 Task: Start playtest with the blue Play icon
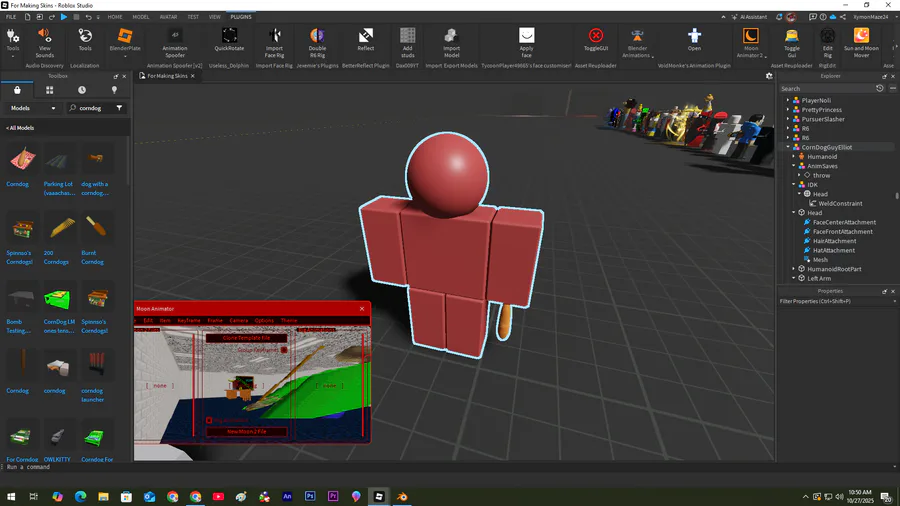(x=64, y=17)
